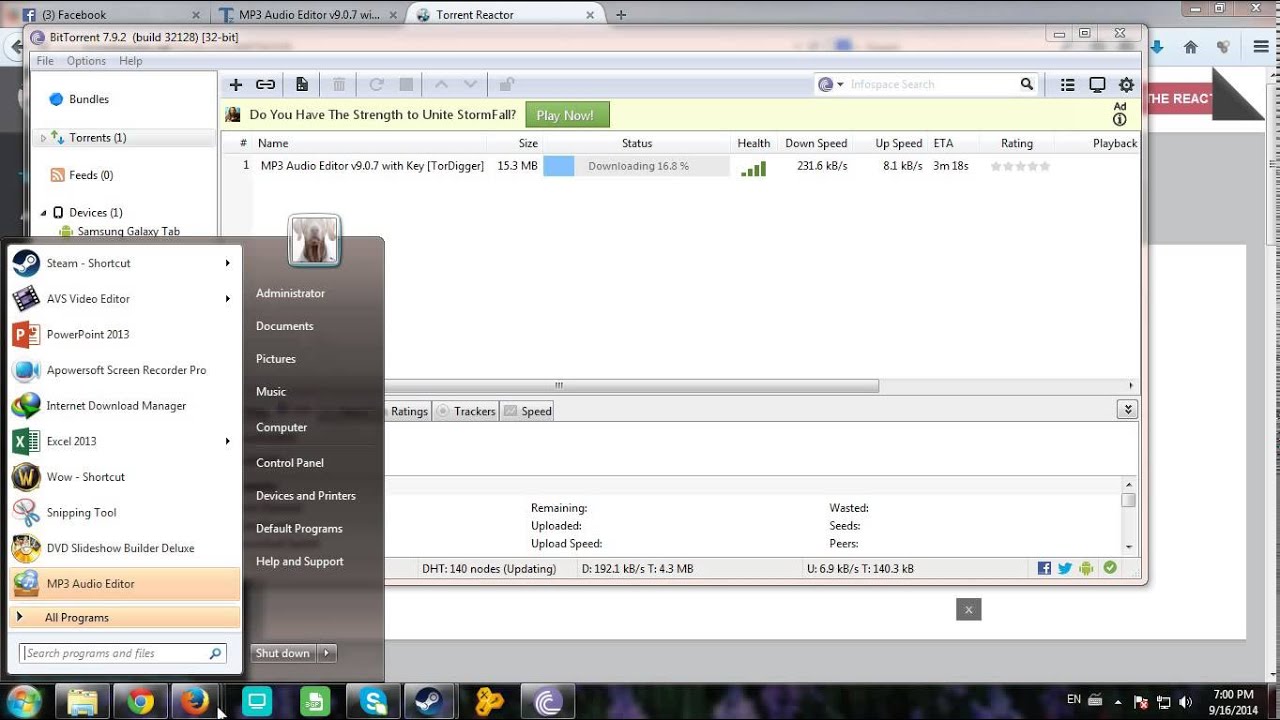The width and height of the screenshot is (1280, 720).
Task: Open Control Panel from Start menu
Action: pos(290,463)
